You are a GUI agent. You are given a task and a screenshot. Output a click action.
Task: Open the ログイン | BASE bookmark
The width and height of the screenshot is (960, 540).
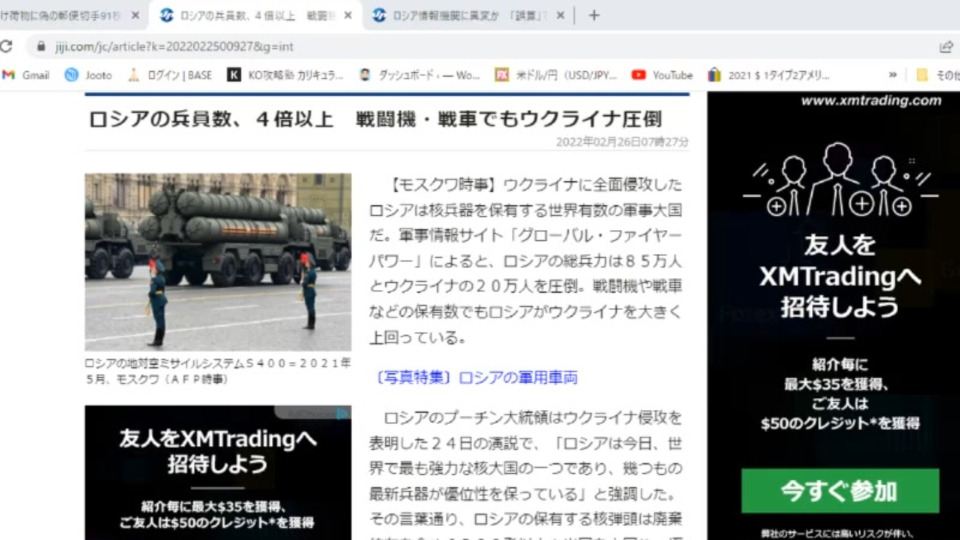(170, 75)
